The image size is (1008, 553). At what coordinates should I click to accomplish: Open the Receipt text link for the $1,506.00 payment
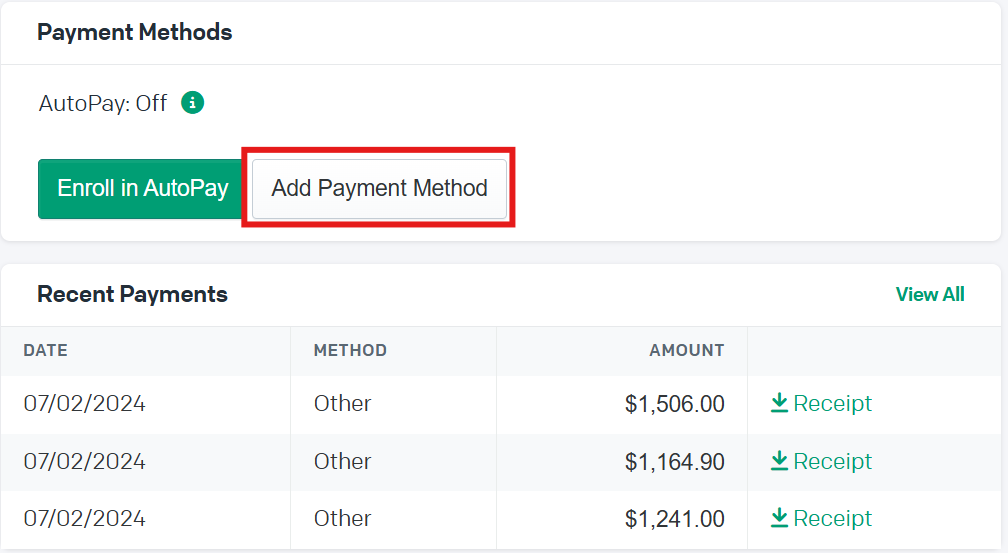coord(832,403)
